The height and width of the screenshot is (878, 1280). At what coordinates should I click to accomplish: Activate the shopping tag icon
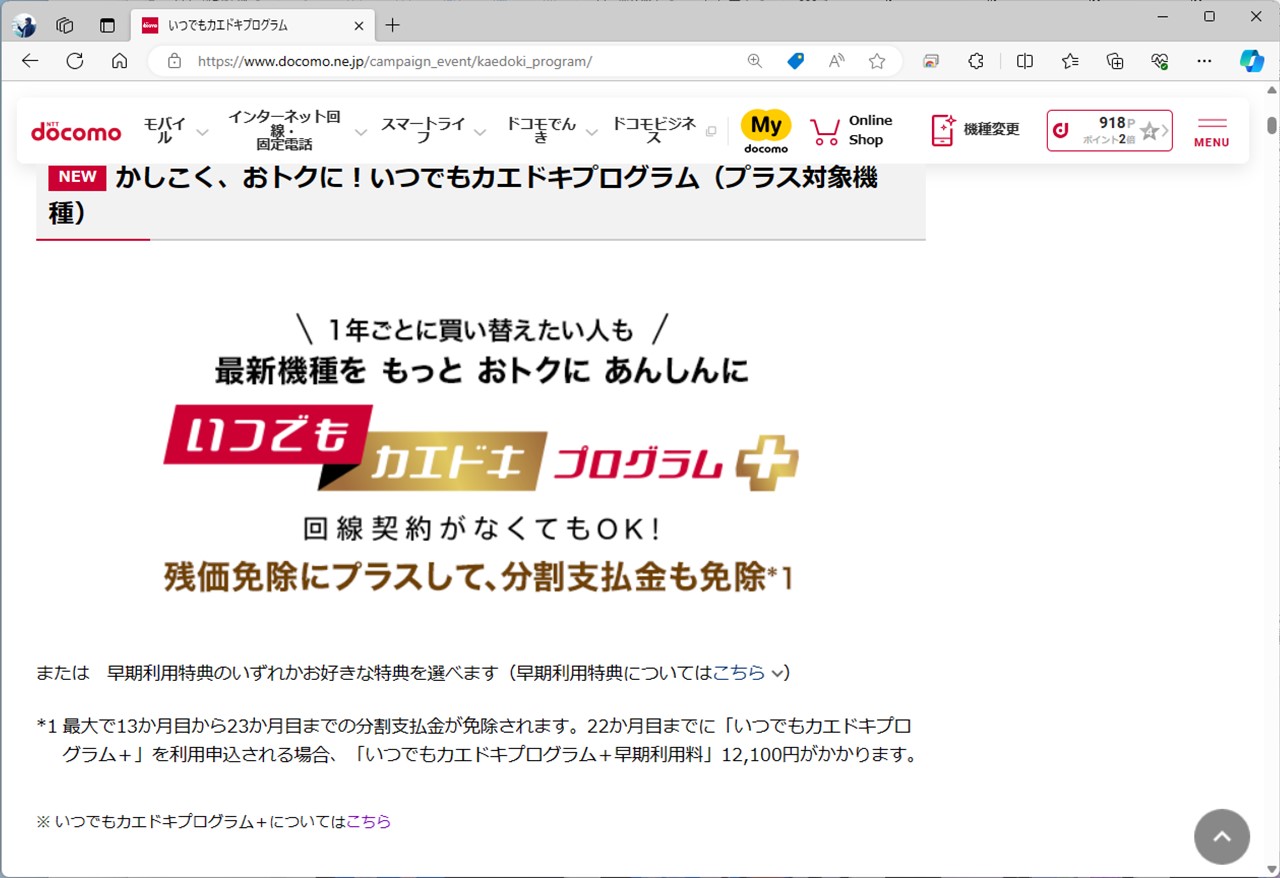[x=795, y=61]
